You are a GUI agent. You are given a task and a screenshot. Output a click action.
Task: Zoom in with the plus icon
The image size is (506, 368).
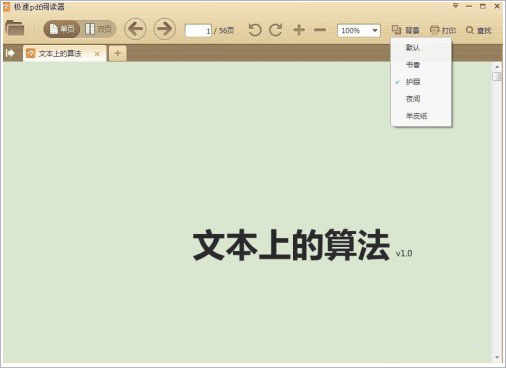point(299,30)
